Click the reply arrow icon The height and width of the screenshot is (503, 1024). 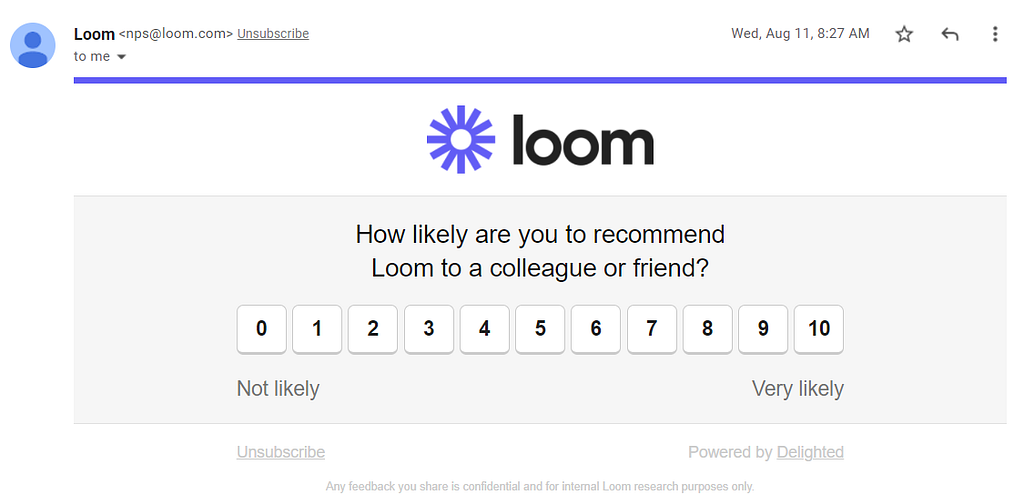click(950, 34)
